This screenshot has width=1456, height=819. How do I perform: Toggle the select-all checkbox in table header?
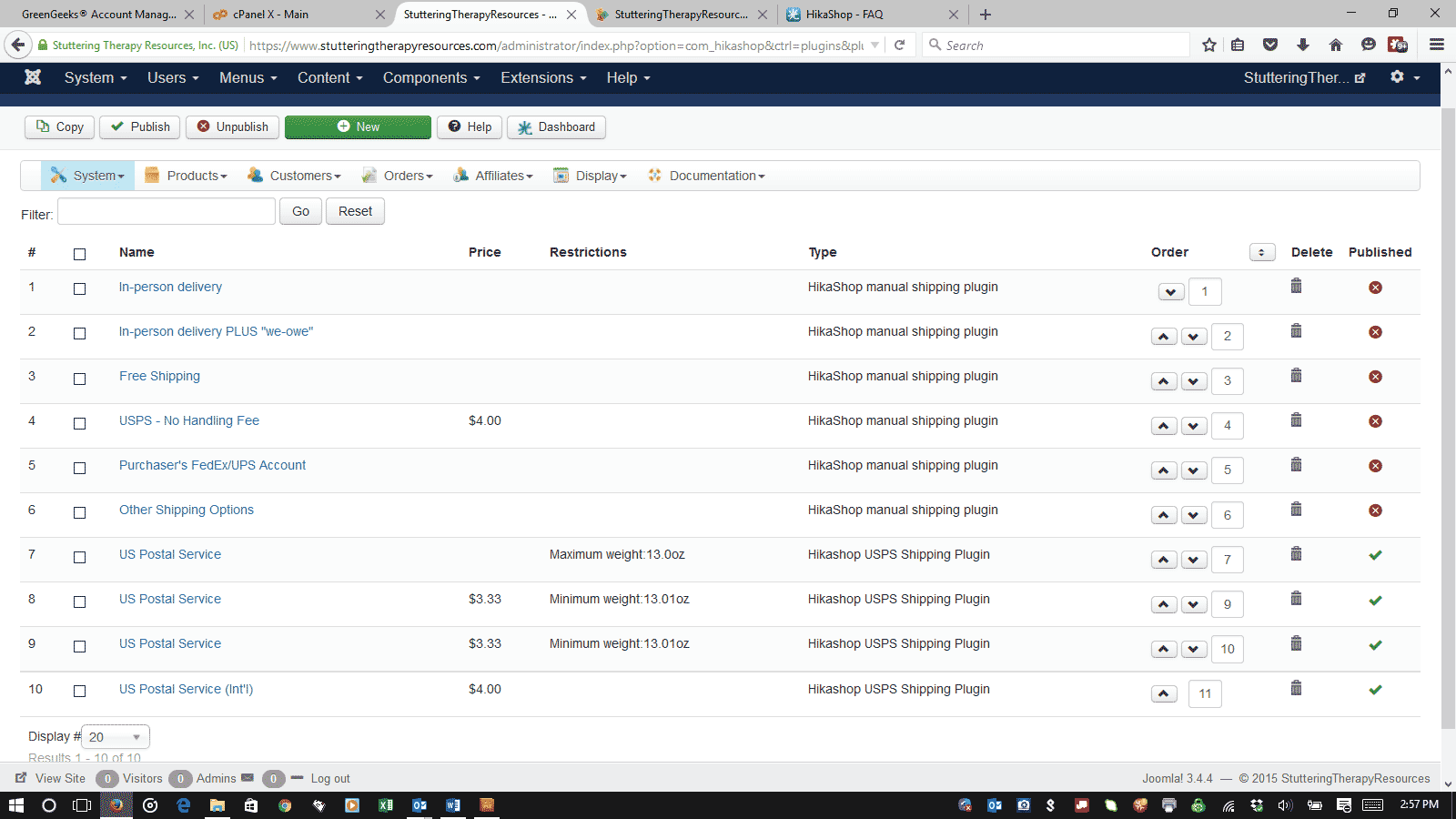pyautogui.click(x=80, y=254)
